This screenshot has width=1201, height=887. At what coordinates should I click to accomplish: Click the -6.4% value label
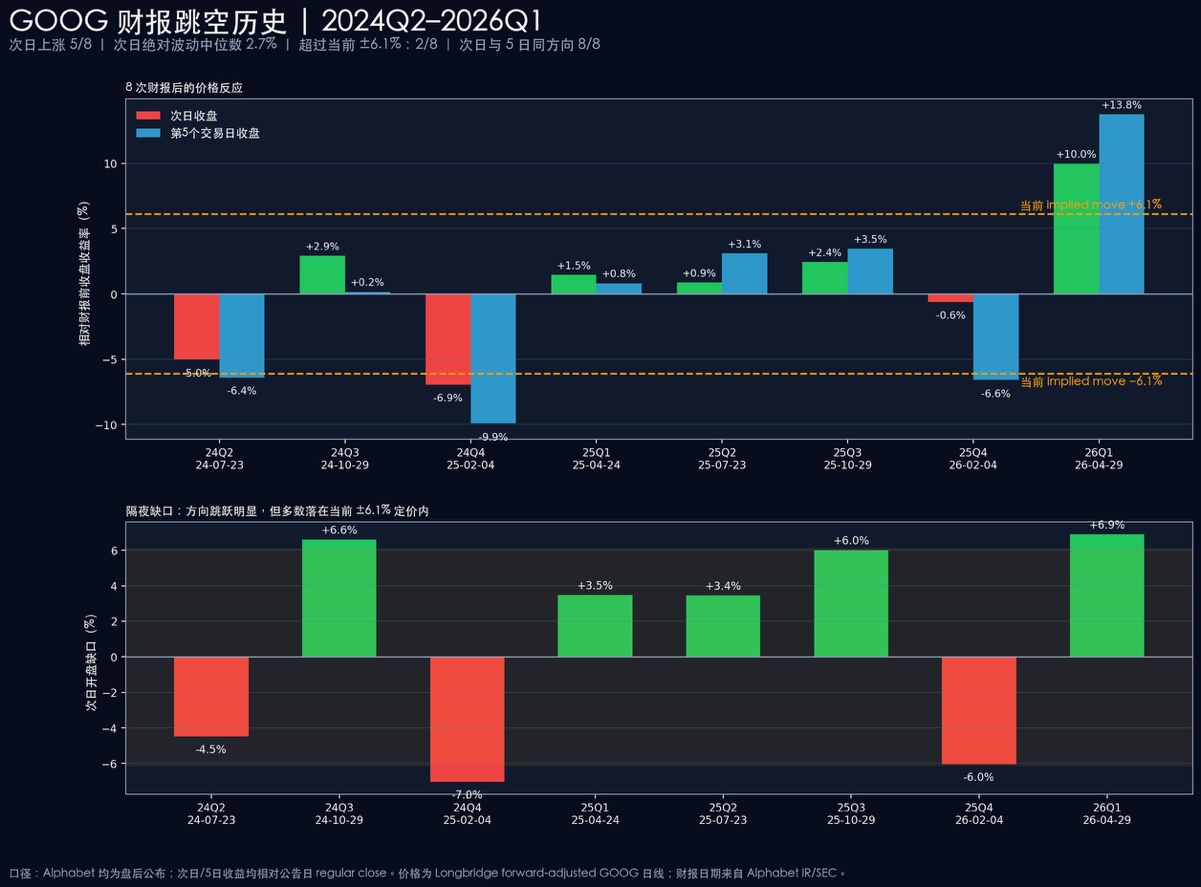241,391
